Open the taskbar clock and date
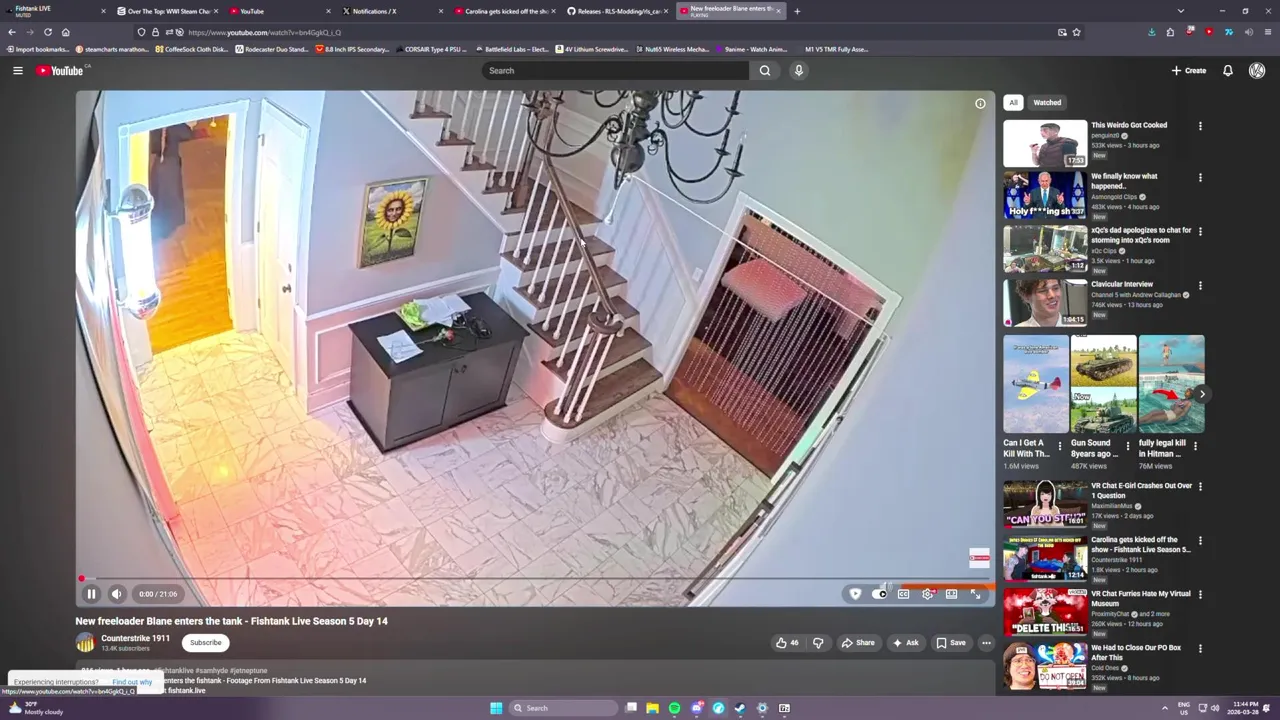Image resolution: width=1280 pixels, height=720 pixels. pyautogui.click(x=1245, y=708)
